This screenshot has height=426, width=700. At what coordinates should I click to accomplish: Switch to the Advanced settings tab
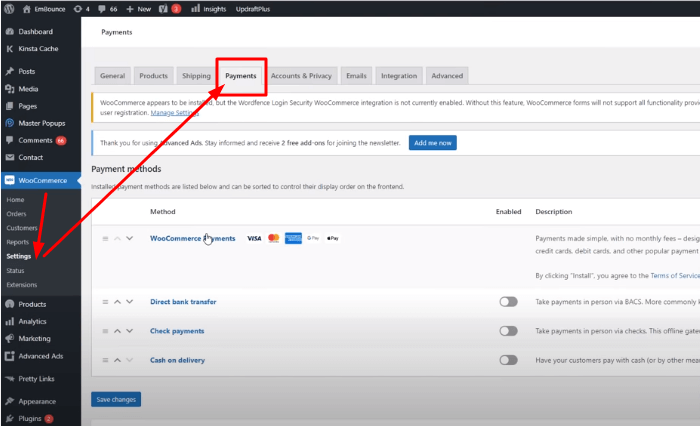point(447,76)
